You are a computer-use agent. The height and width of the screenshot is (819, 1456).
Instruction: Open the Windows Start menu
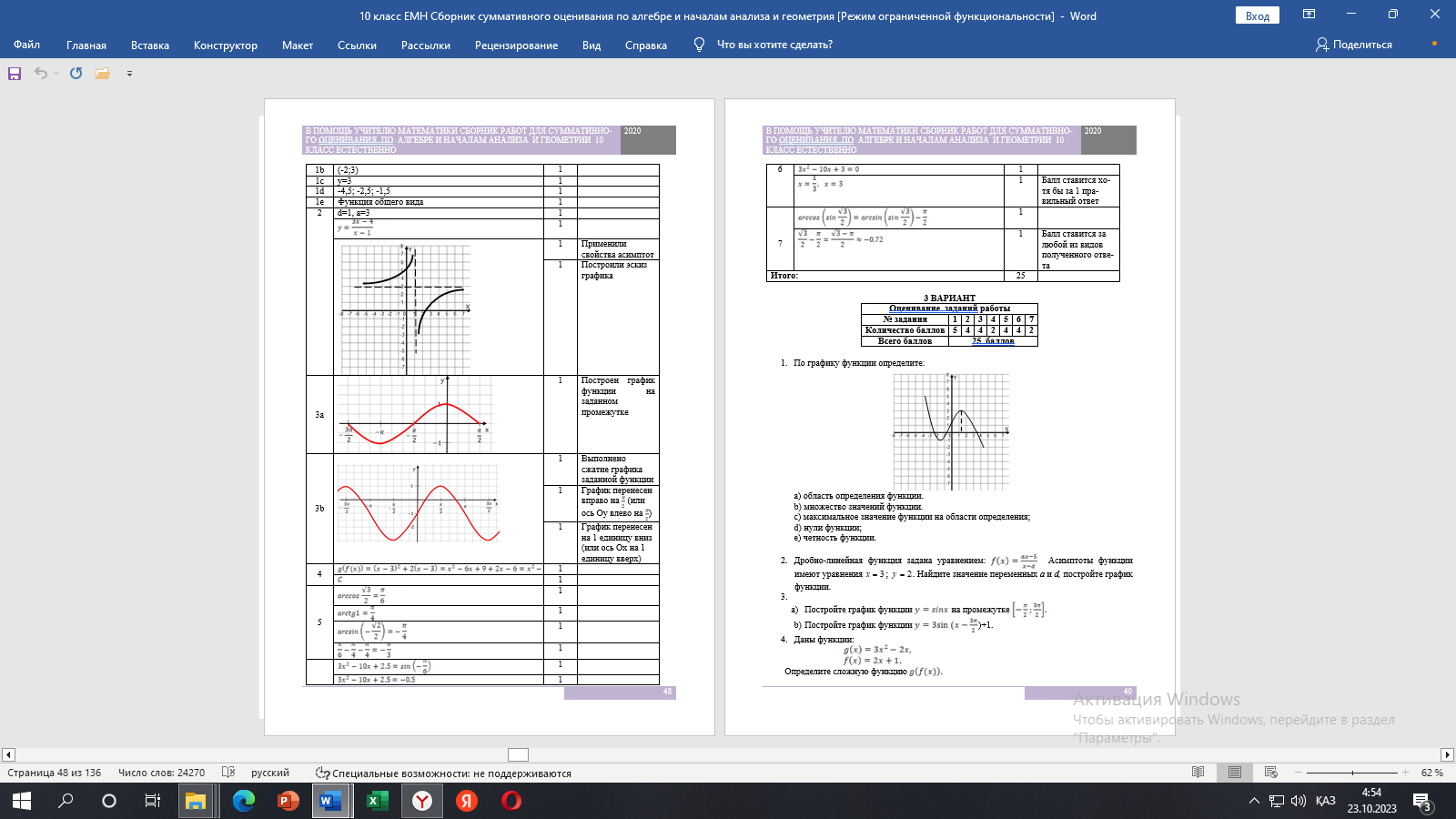click(x=21, y=801)
